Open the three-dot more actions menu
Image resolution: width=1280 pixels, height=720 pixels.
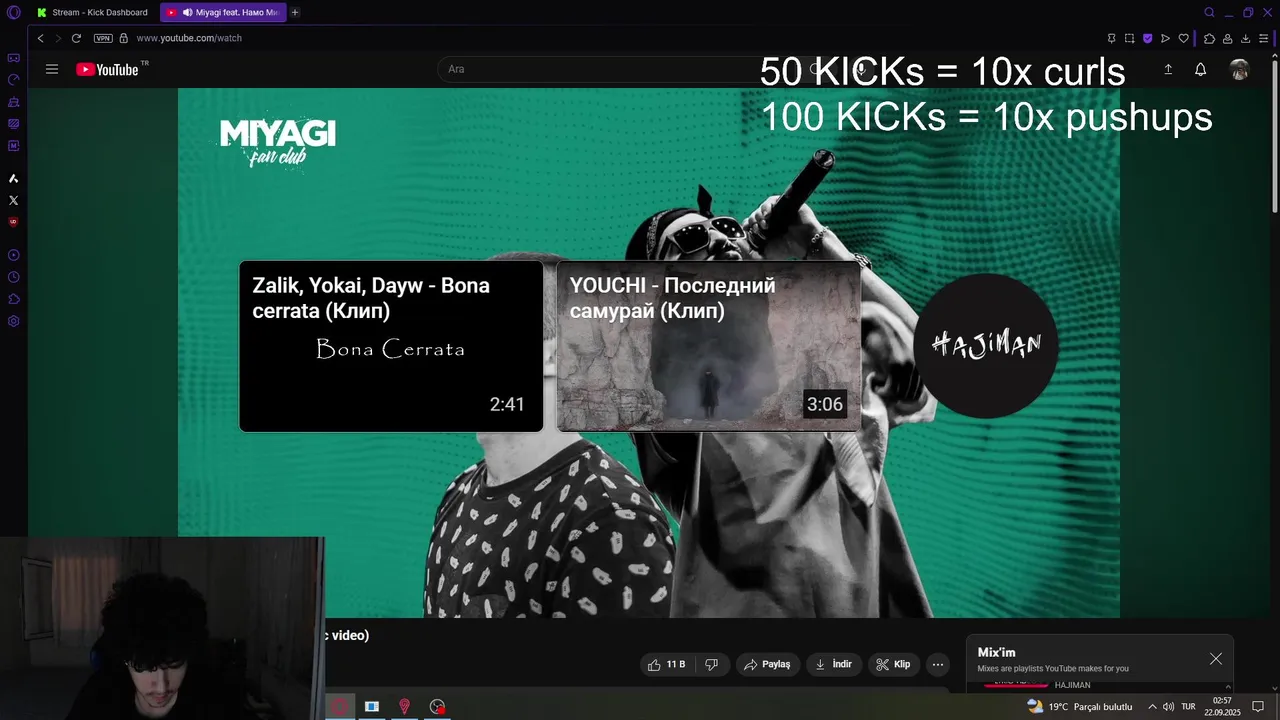[938, 664]
